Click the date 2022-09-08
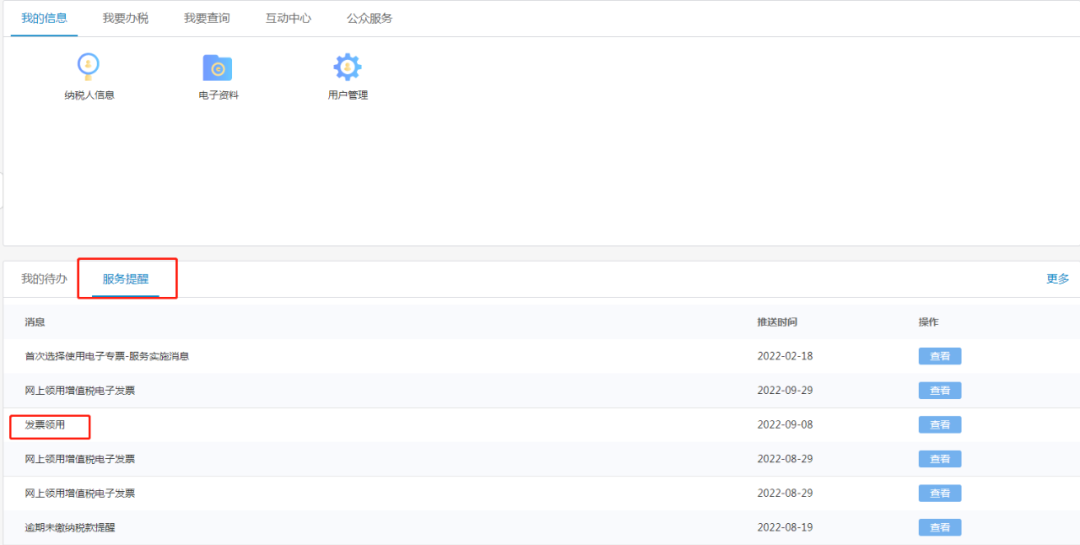 point(785,425)
